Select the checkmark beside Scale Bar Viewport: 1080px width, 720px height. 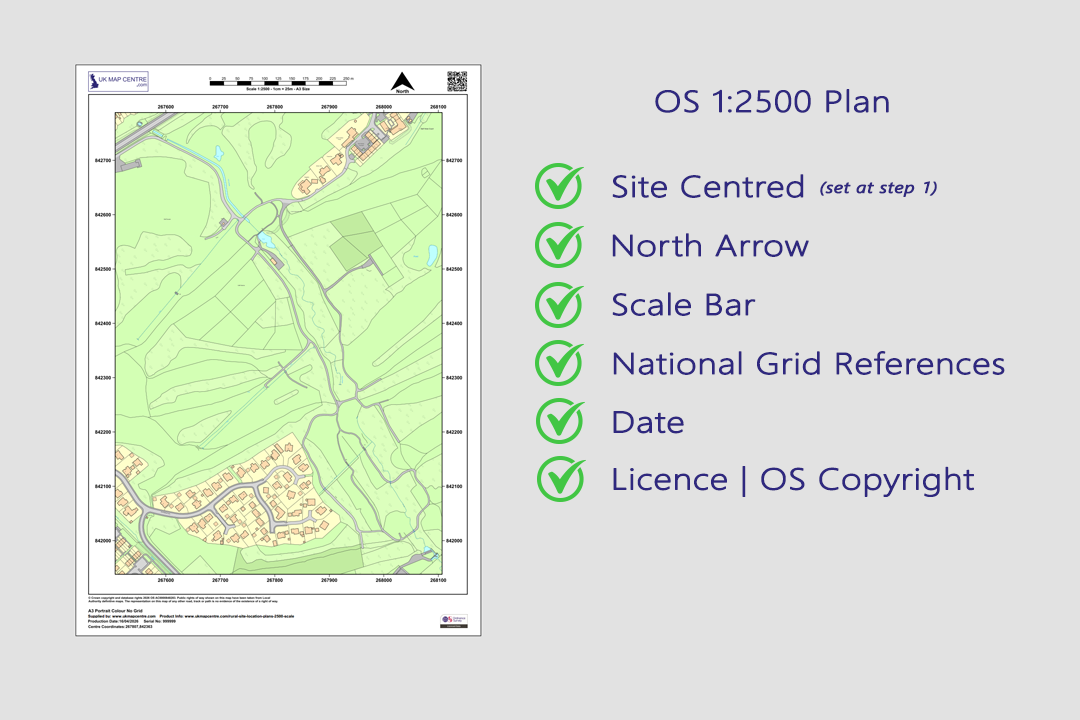tap(560, 304)
